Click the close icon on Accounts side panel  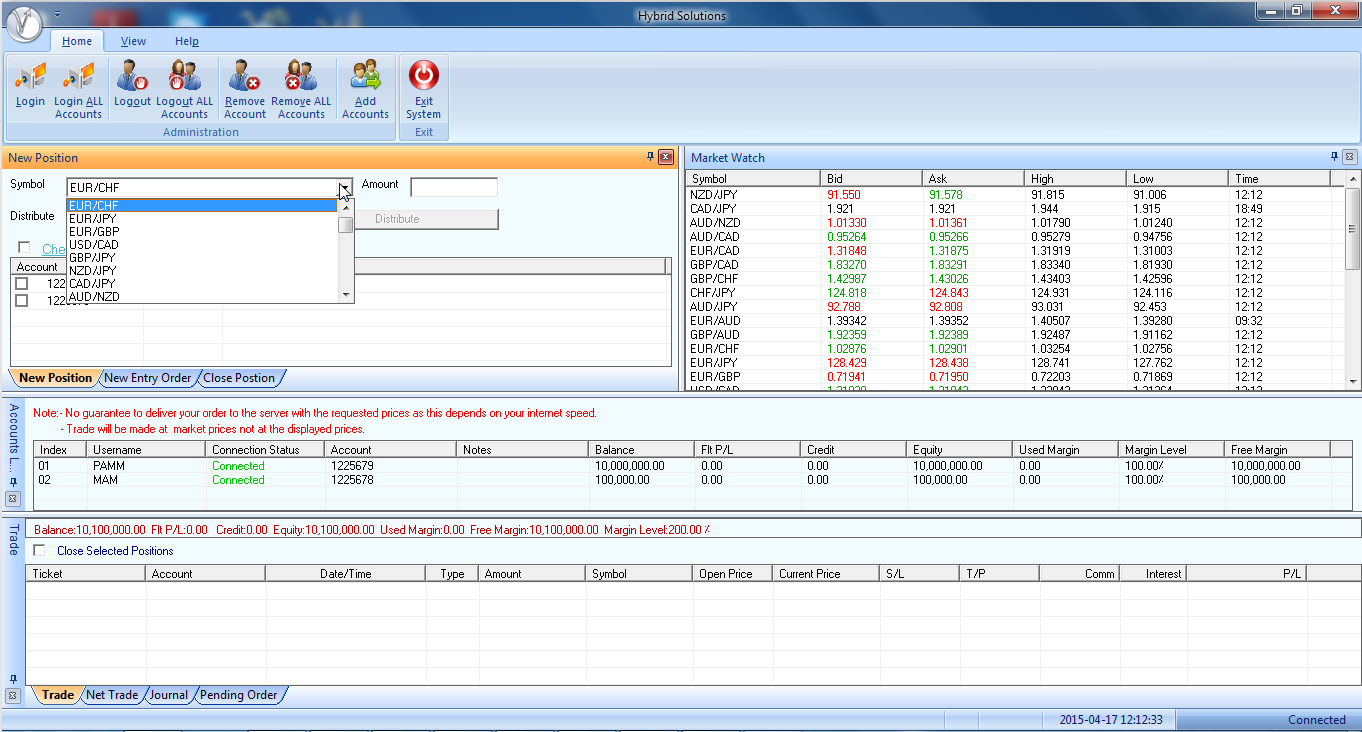13,498
